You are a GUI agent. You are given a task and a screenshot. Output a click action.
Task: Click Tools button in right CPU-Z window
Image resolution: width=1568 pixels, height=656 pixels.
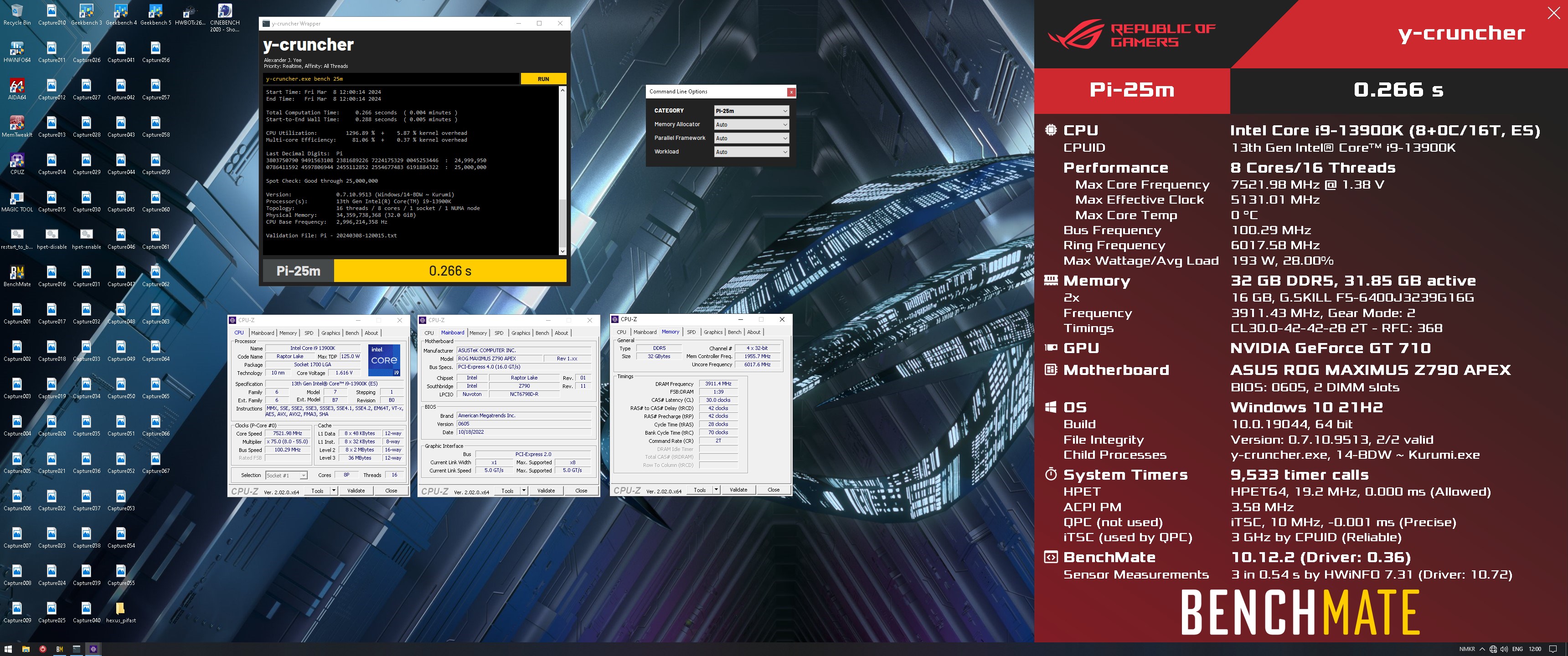[x=699, y=489]
